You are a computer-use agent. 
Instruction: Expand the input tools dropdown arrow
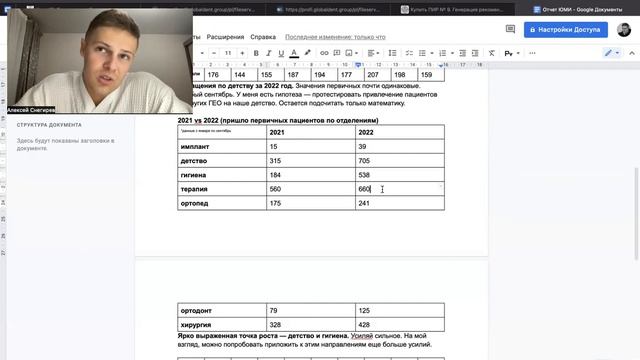(518, 53)
